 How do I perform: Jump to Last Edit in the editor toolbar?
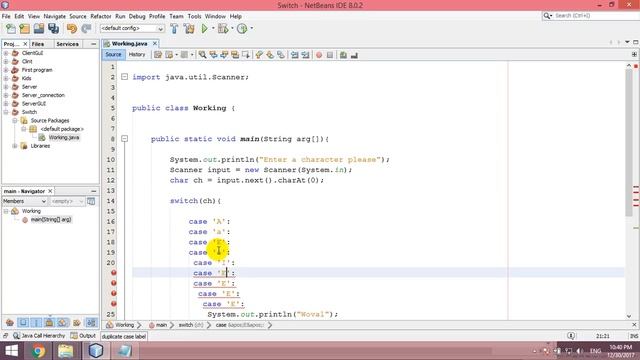pos(158,55)
